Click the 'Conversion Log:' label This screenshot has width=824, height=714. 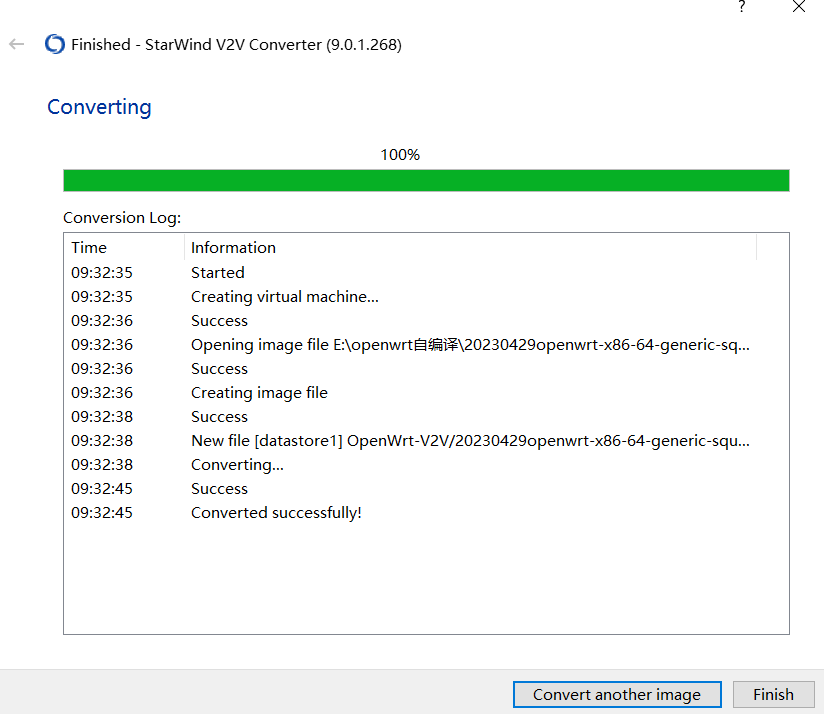point(122,218)
